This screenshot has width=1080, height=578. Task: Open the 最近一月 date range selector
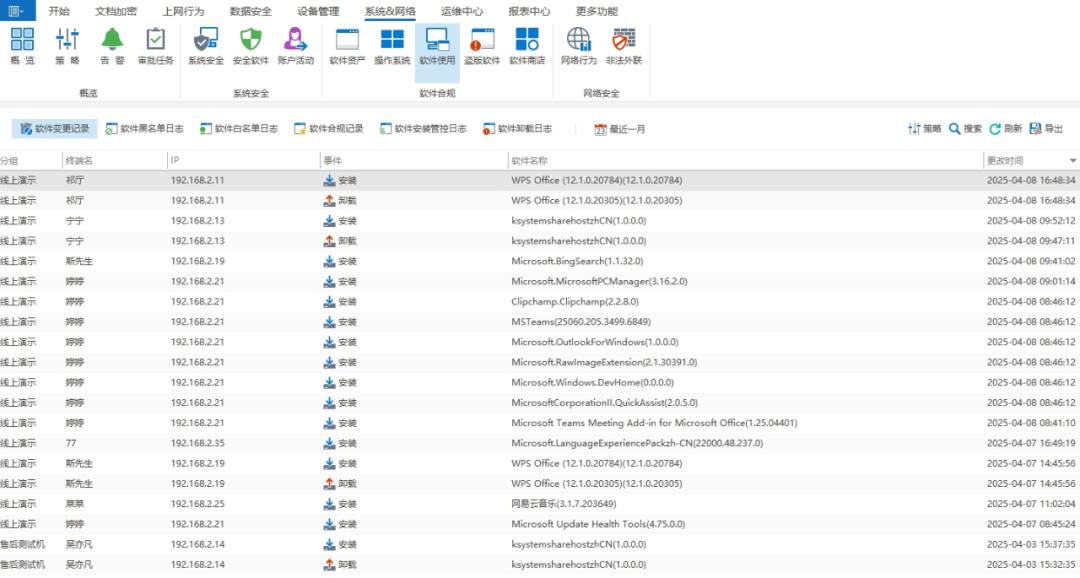coord(620,129)
